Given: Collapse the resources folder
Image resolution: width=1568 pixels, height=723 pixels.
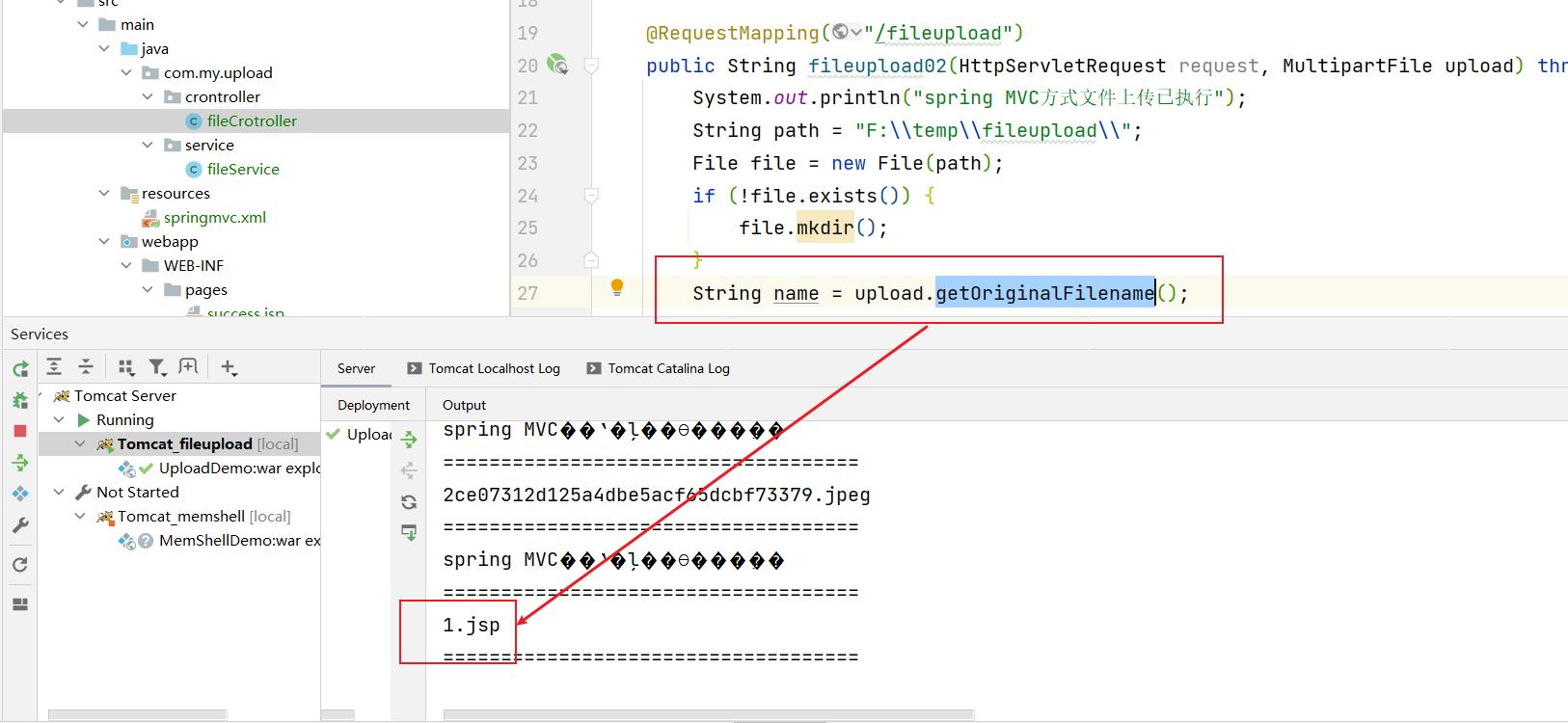Looking at the screenshot, I should [x=104, y=193].
